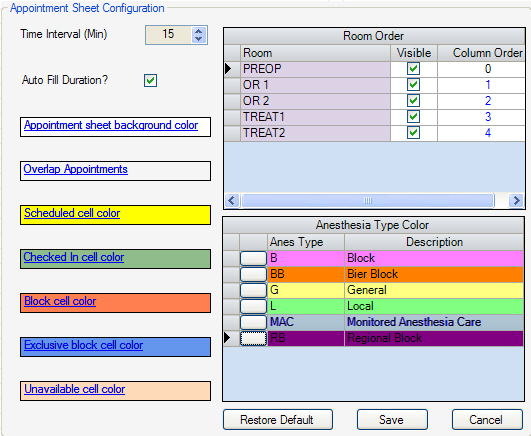
Task: Click color button for MAC row
Action: 253,322
